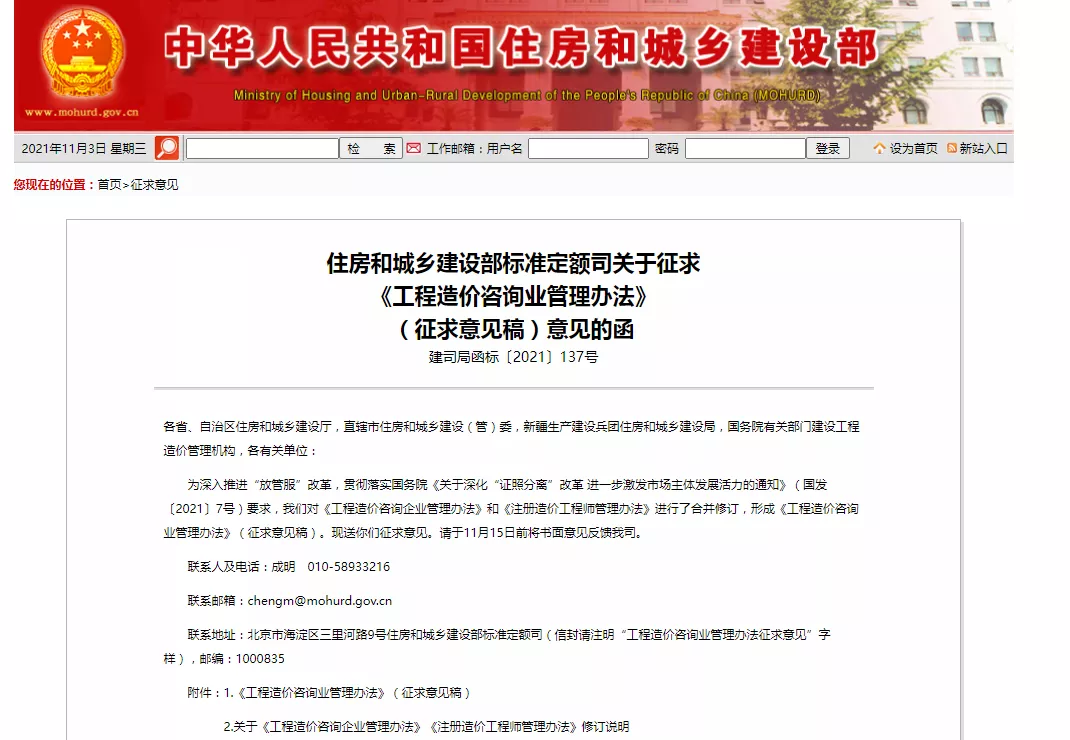
Task: Click the orange magnifier search icon
Action: [x=167, y=148]
